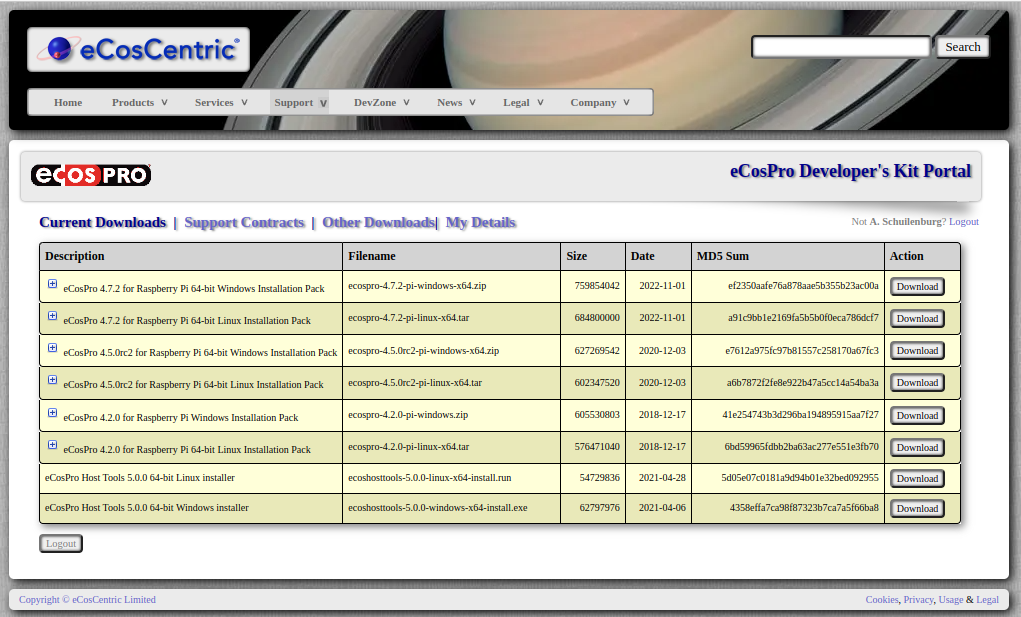Expand eCosPro 4.7.2 Windows Installation Pack row

(52, 284)
